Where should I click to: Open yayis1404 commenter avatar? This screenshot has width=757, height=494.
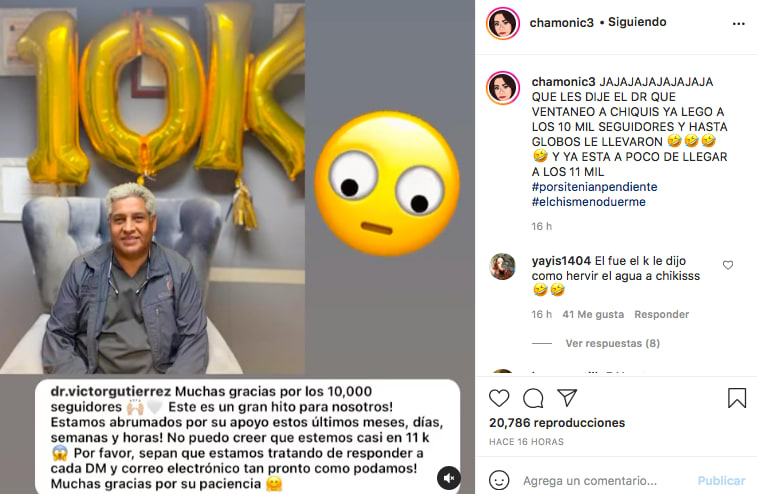(x=502, y=267)
